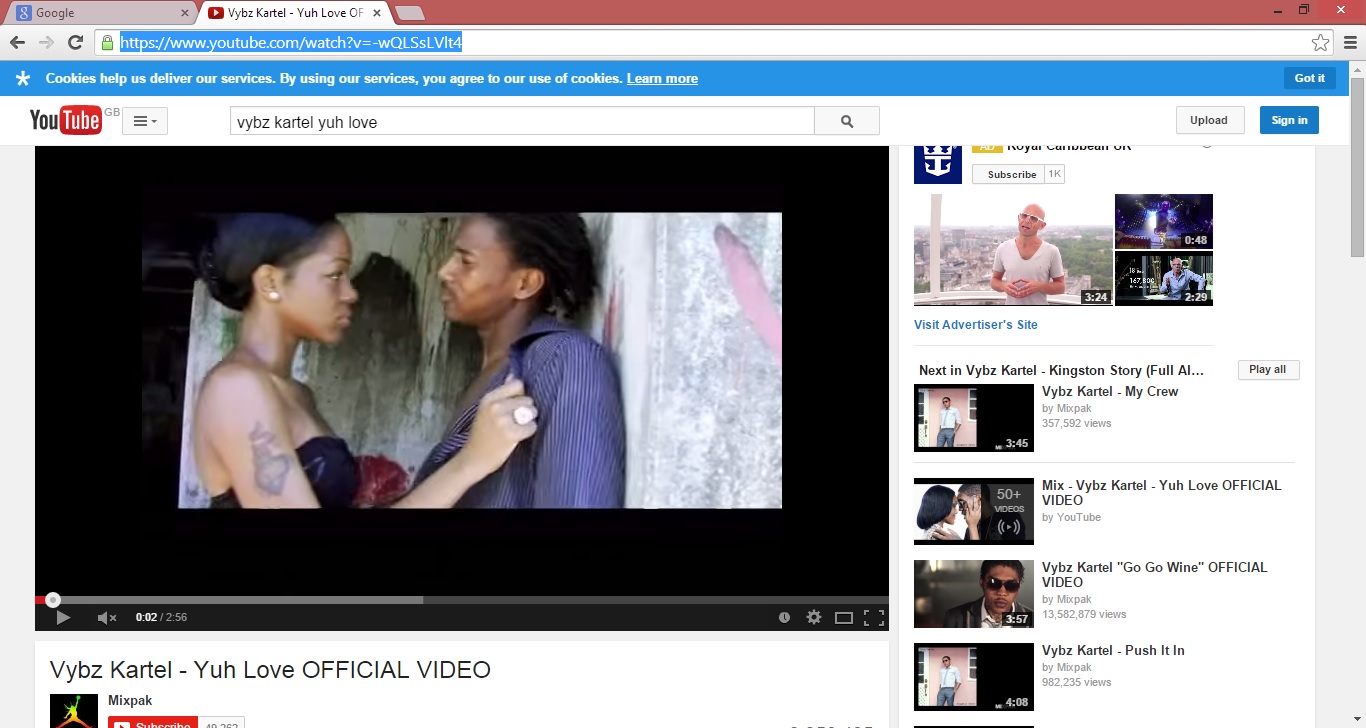The height and width of the screenshot is (728, 1366).
Task: Select the browser address bar
Action: [715, 42]
